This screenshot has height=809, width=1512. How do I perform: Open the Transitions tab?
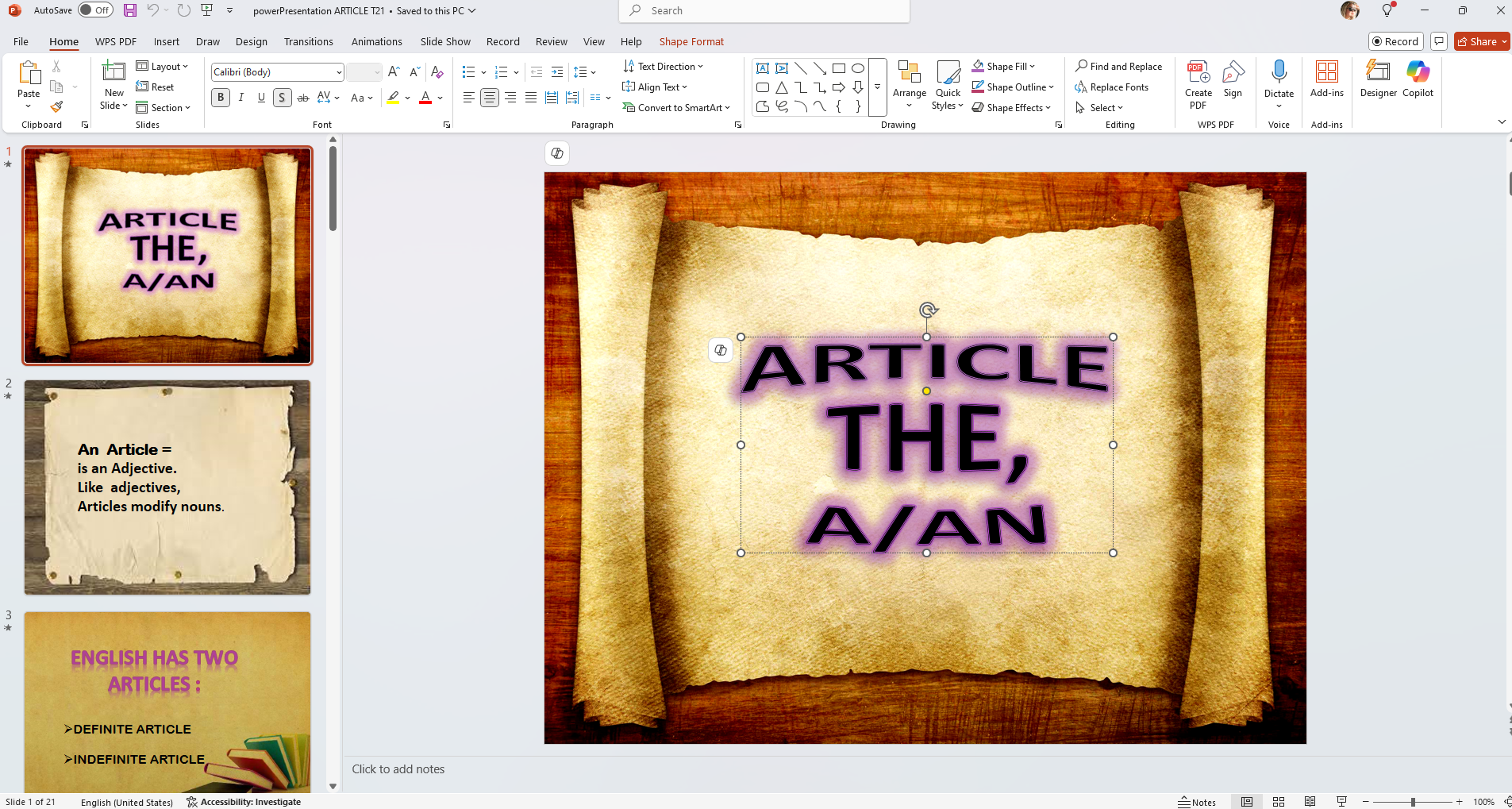tap(309, 42)
